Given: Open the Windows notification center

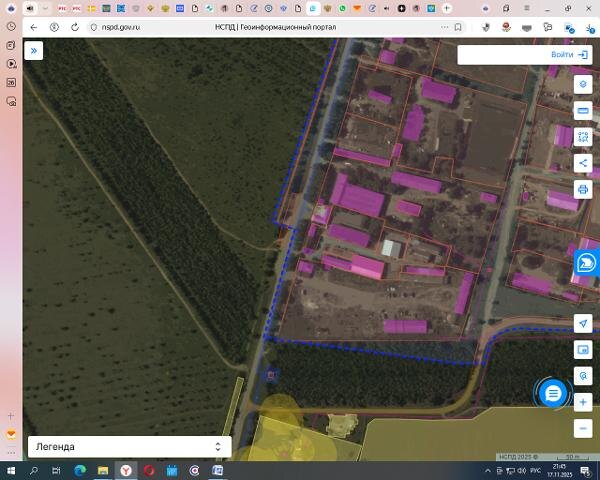Looking at the screenshot, I should (585, 470).
